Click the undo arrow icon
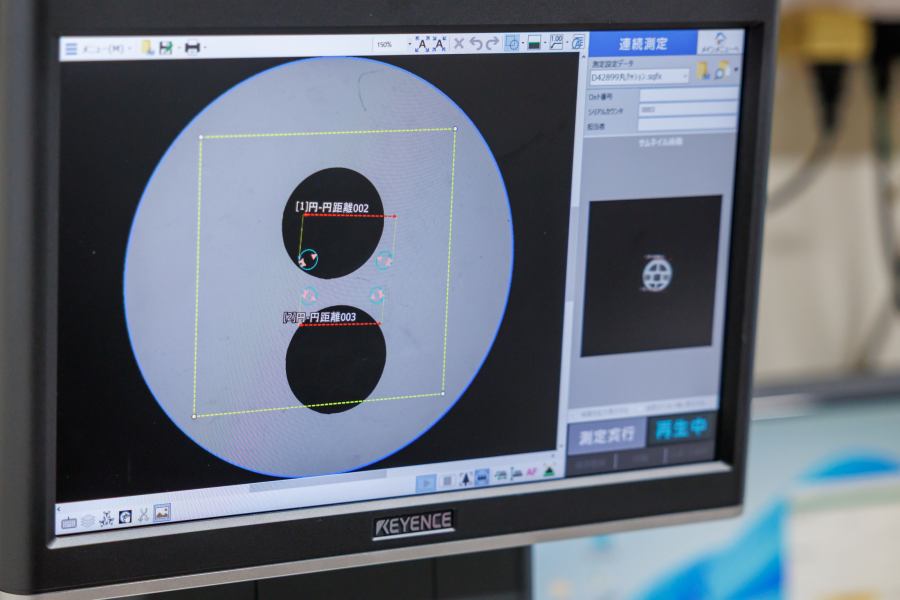 [476, 43]
